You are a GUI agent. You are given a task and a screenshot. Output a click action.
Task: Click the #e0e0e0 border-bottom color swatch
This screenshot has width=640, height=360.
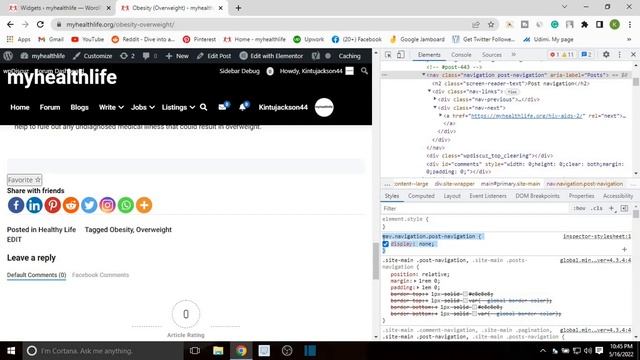(x=474, y=307)
